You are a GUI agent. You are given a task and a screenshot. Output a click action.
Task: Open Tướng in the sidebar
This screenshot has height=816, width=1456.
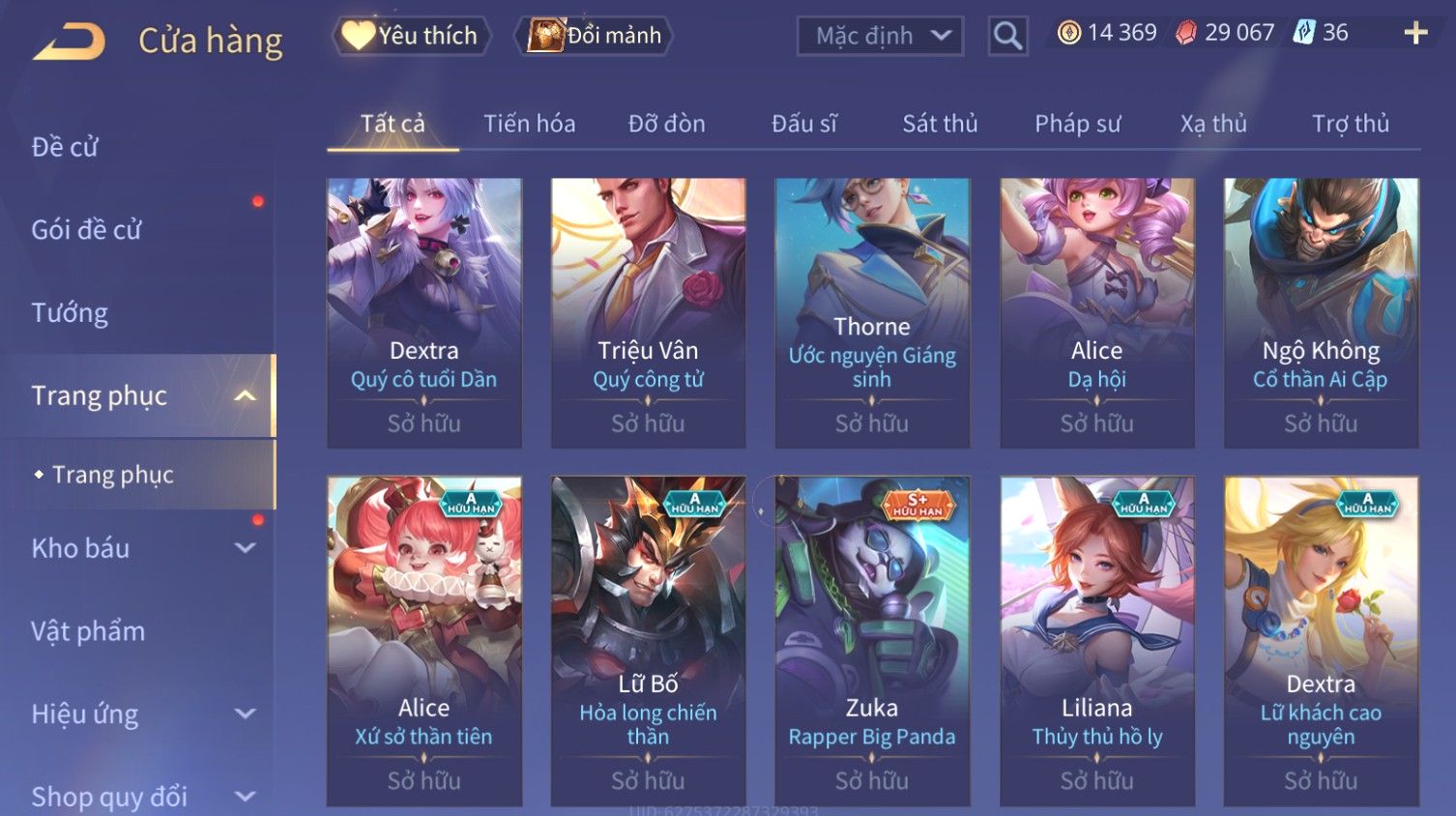pyautogui.click(x=70, y=313)
